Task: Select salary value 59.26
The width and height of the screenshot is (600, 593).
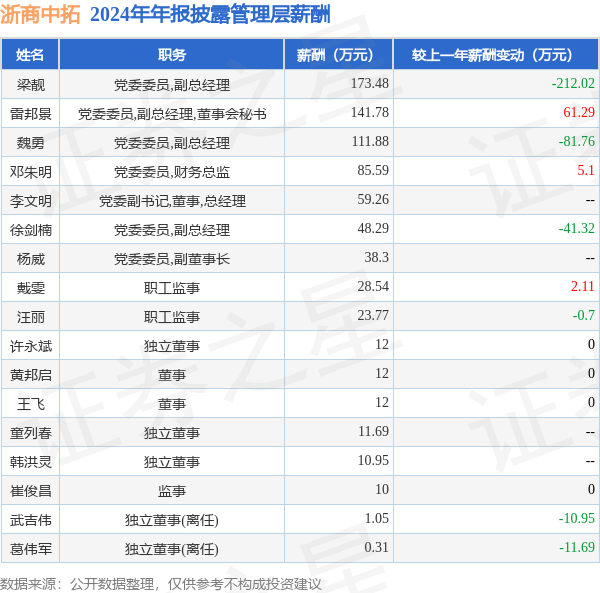Action: [373, 199]
